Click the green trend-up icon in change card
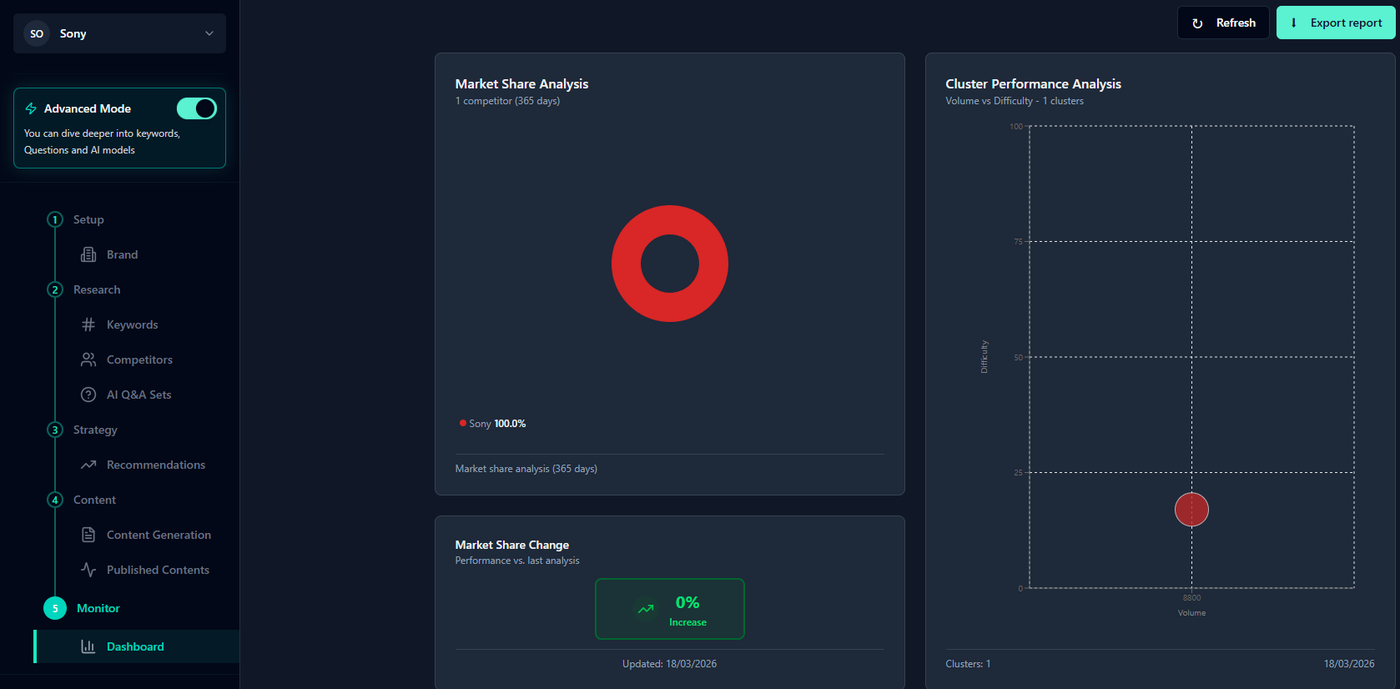Image resolution: width=1400 pixels, height=689 pixels. point(646,608)
